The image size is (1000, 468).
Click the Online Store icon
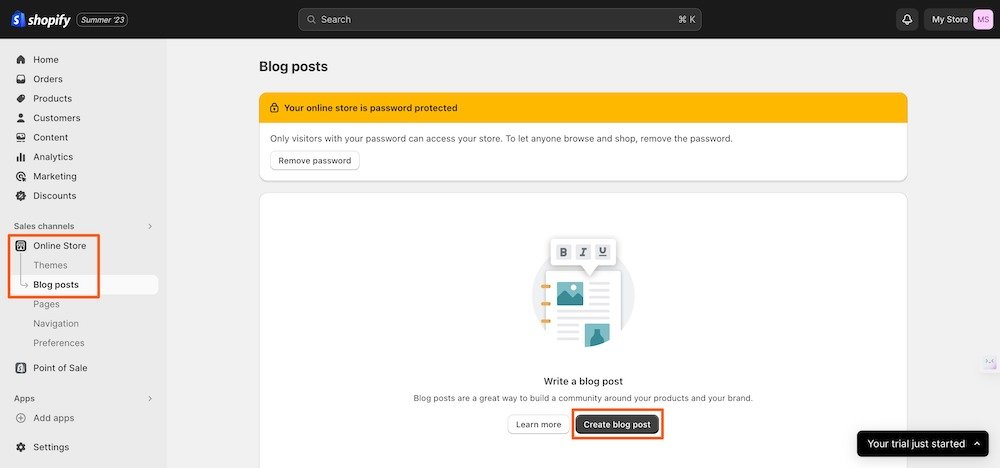(x=21, y=245)
